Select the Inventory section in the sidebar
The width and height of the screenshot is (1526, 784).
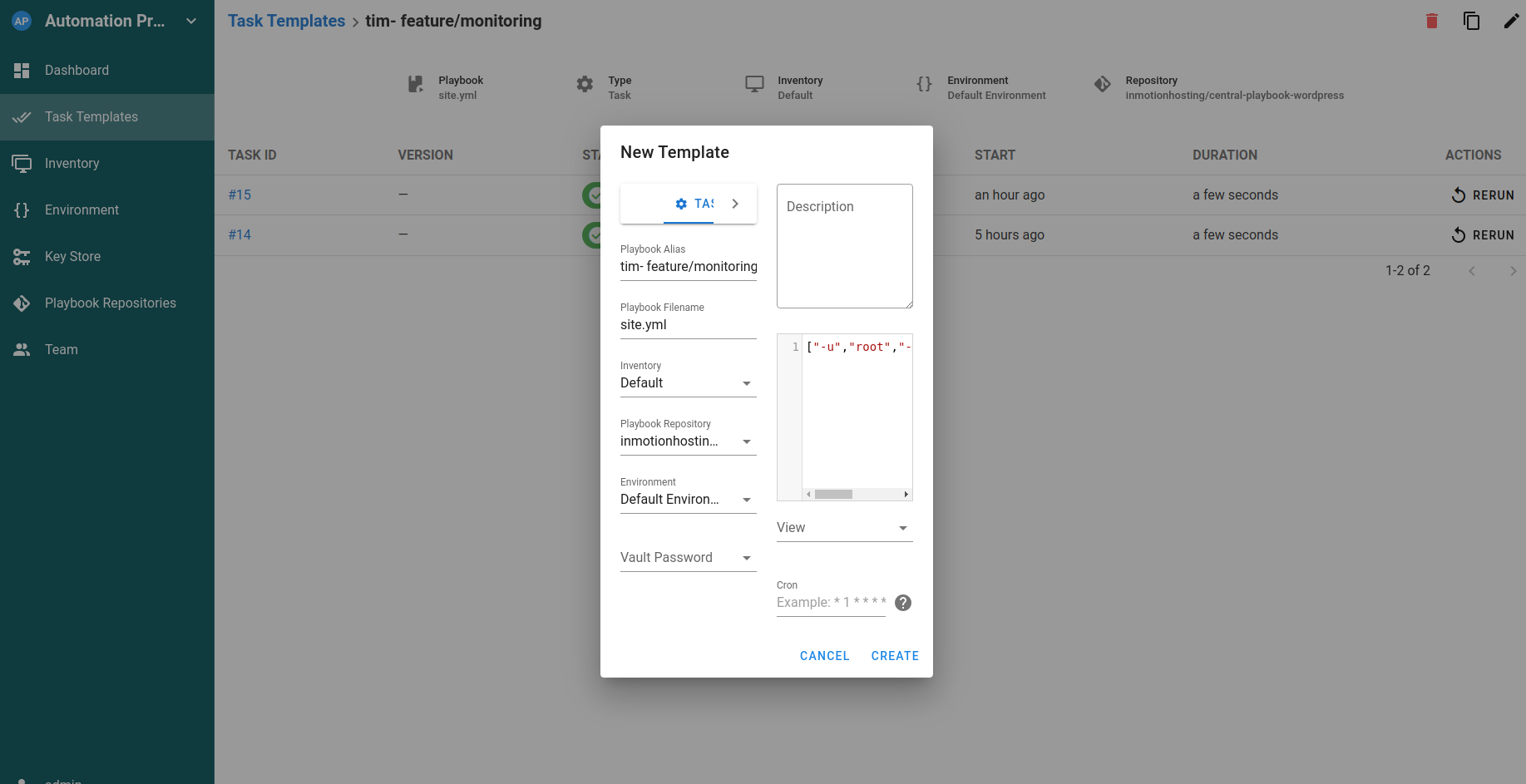click(x=72, y=163)
